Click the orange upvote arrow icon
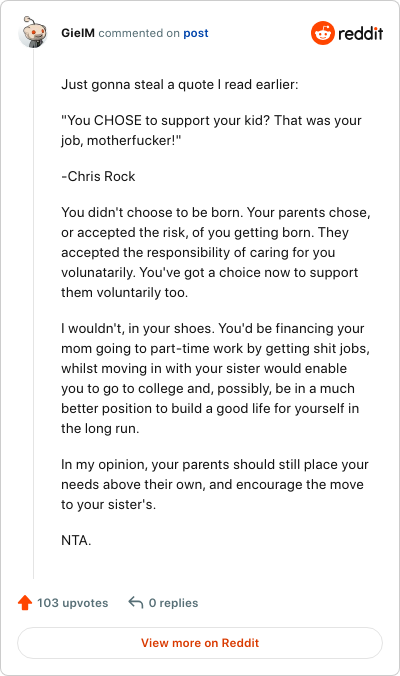Image resolution: width=400 pixels, height=676 pixels. tap(25, 603)
